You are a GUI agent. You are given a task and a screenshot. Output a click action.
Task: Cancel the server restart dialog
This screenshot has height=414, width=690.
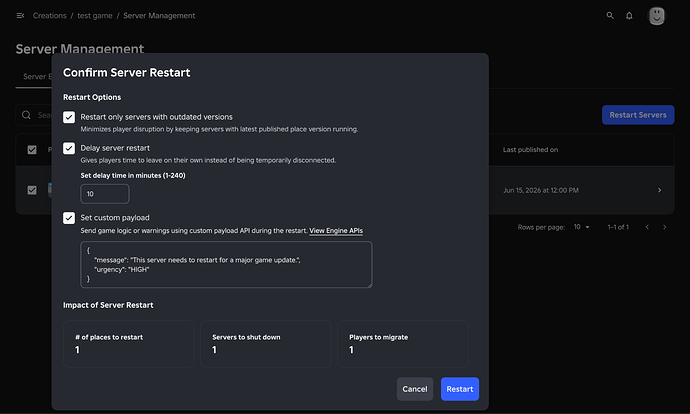(x=415, y=389)
